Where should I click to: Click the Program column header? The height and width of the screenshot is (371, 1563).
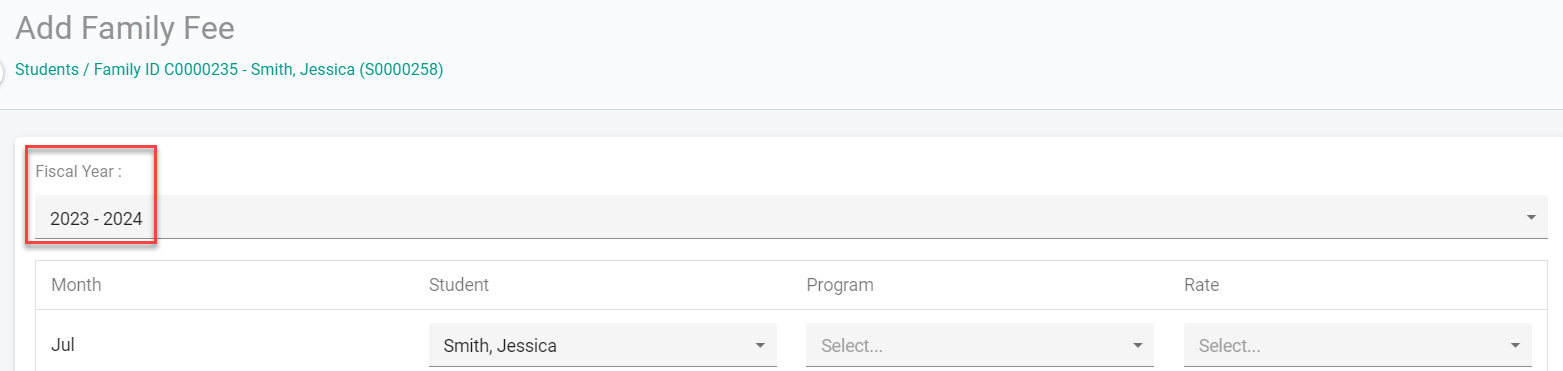[x=840, y=285]
